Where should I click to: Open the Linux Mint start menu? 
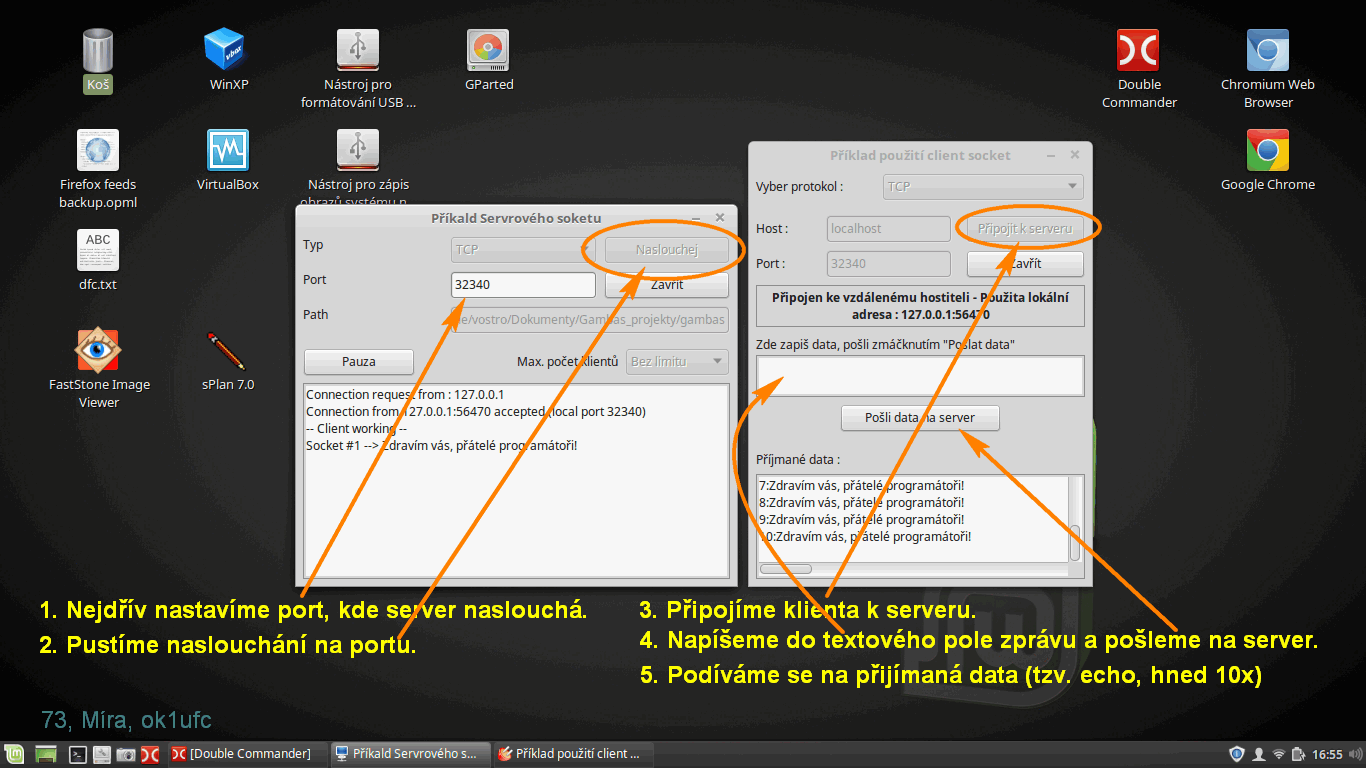click(x=14, y=754)
